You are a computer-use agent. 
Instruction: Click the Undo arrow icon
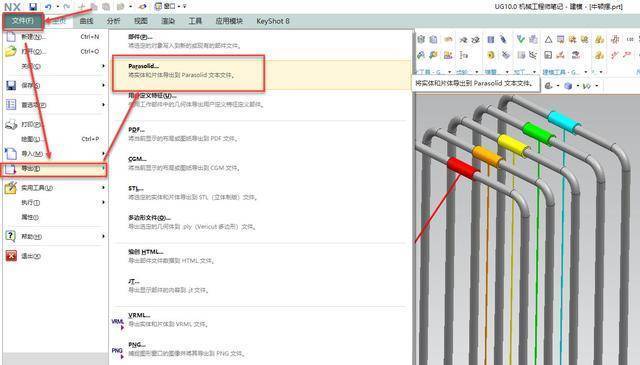[49, 7]
